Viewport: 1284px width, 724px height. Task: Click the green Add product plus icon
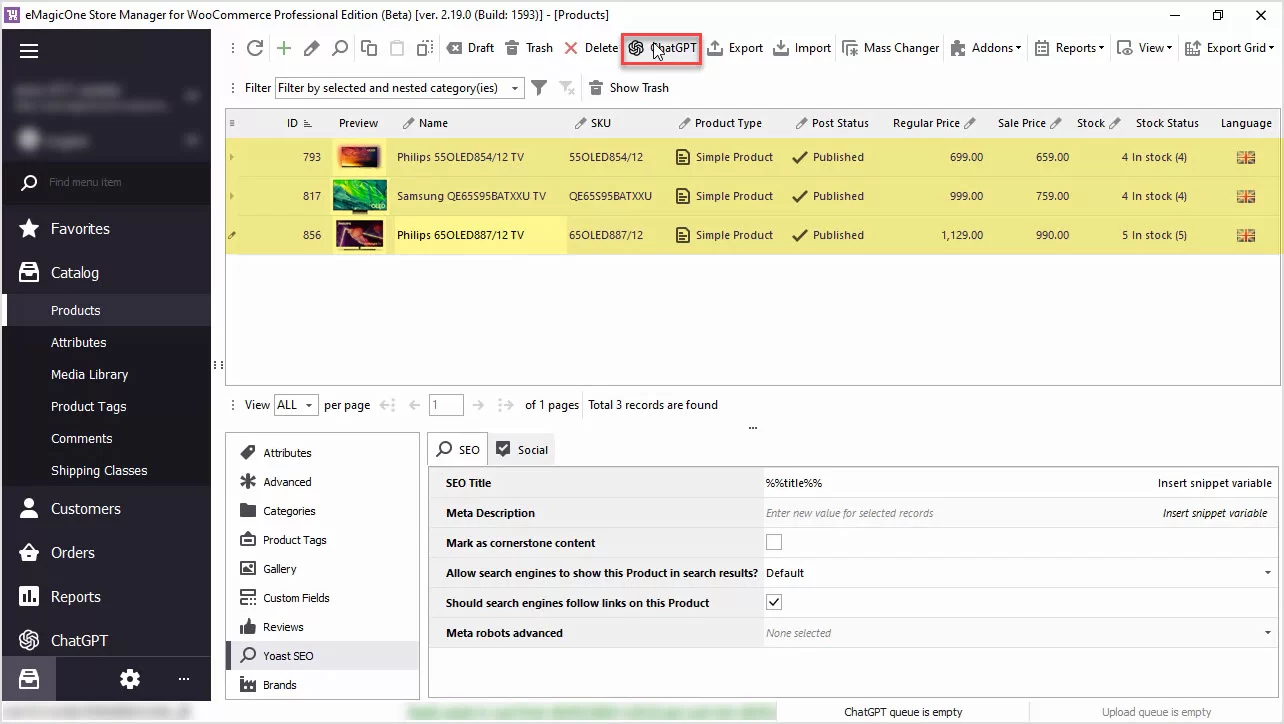tap(284, 48)
